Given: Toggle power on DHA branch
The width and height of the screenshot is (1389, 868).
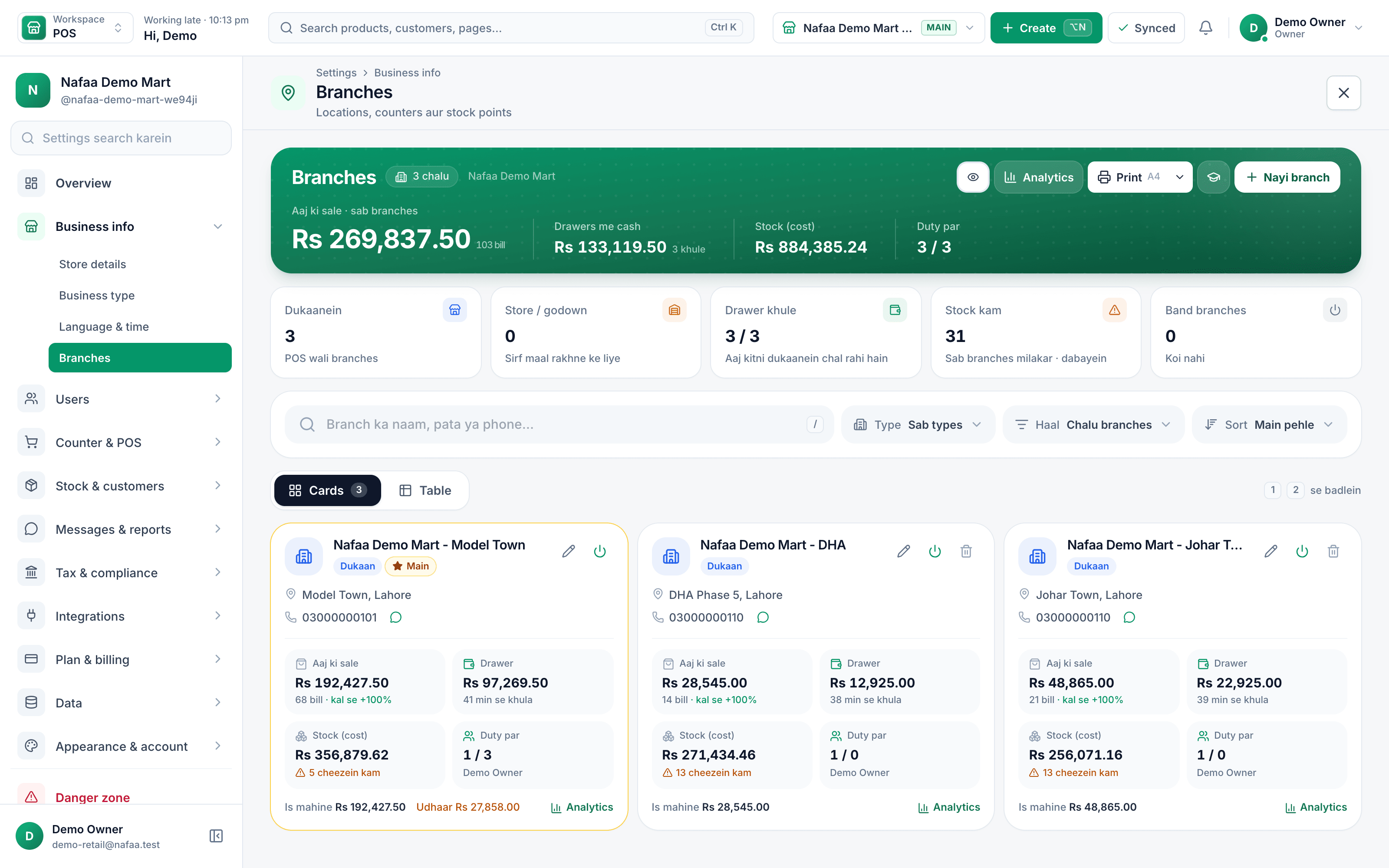Looking at the screenshot, I should pos(935,551).
